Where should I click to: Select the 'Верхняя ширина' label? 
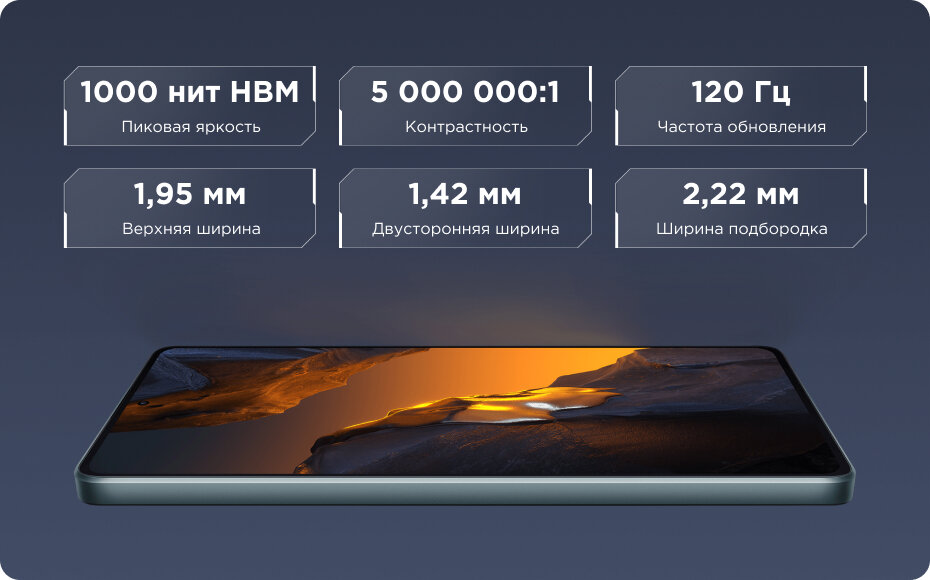point(191,228)
